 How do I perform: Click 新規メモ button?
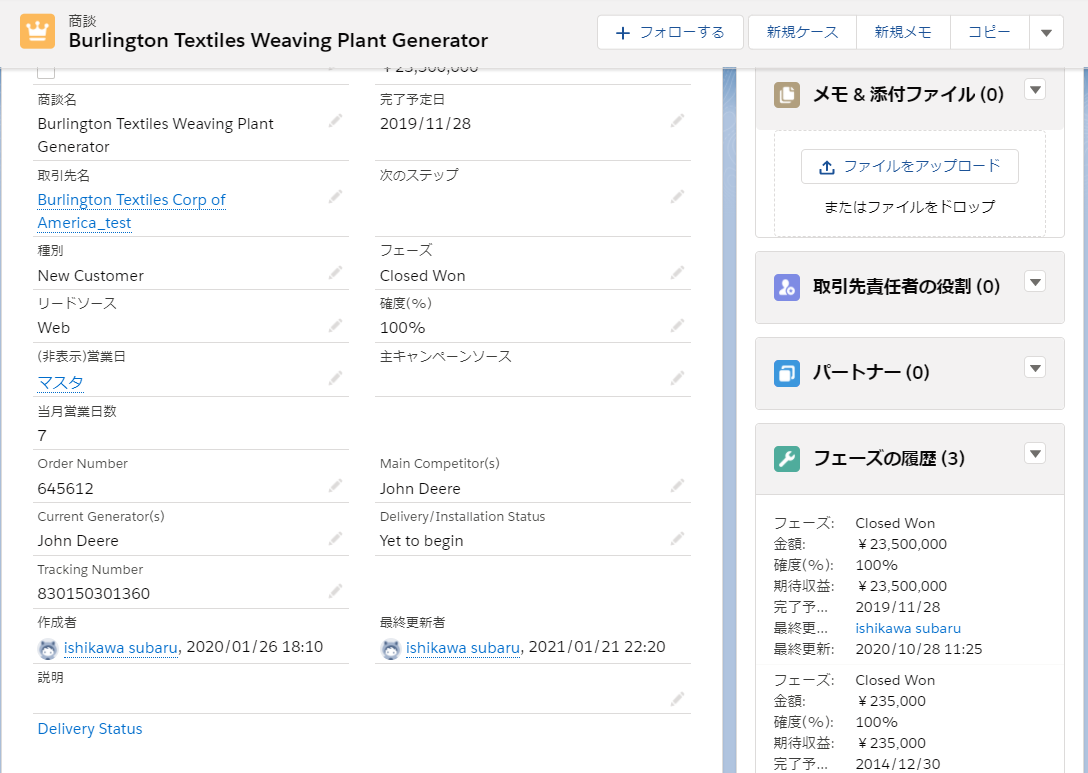(903, 33)
